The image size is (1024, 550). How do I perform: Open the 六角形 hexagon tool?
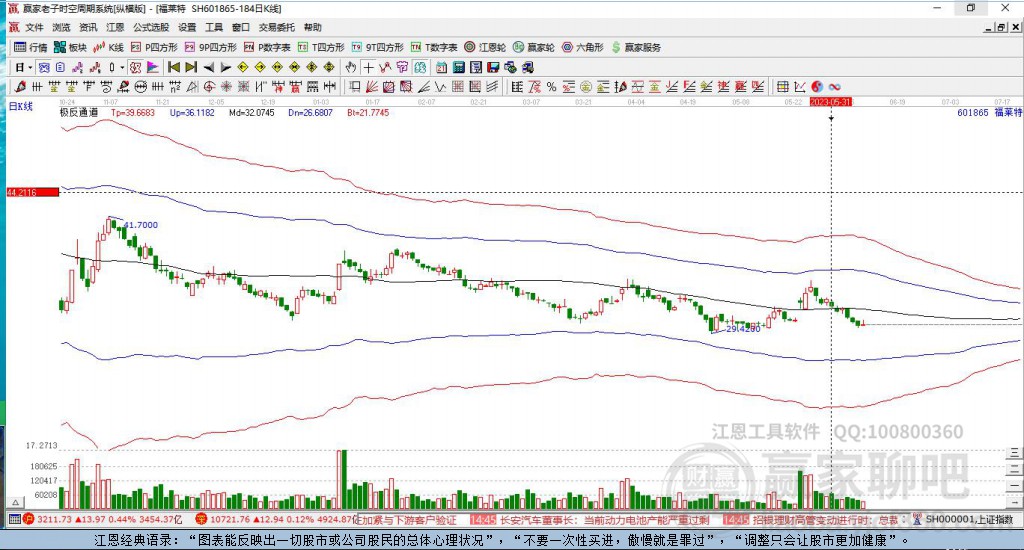tap(583, 47)
